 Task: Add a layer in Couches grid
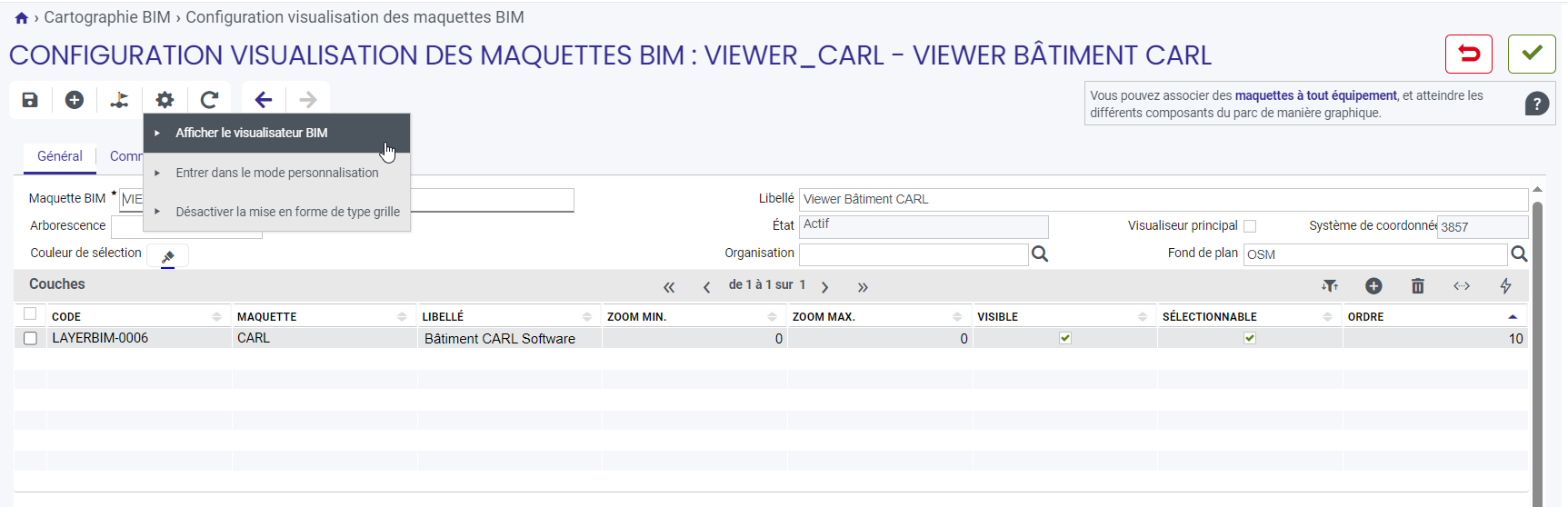(1373, 286)
